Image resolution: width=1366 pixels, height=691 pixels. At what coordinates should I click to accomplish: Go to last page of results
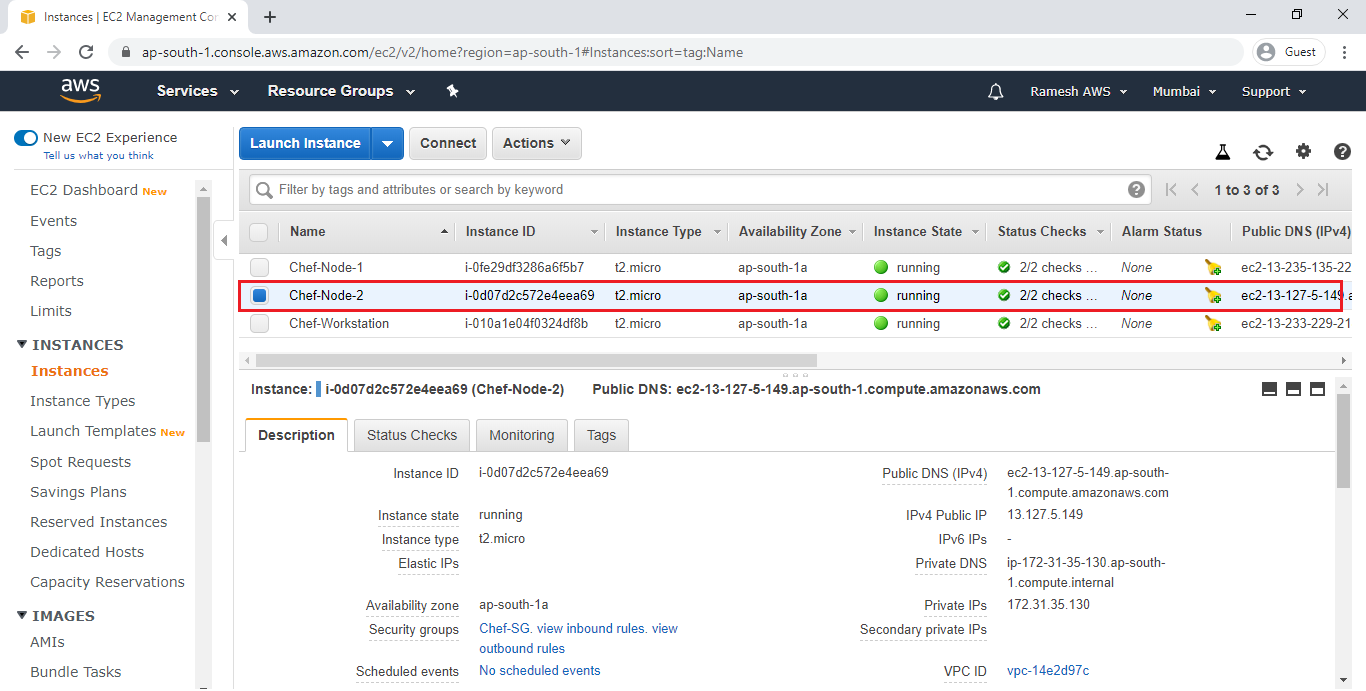click(1323, 190)
